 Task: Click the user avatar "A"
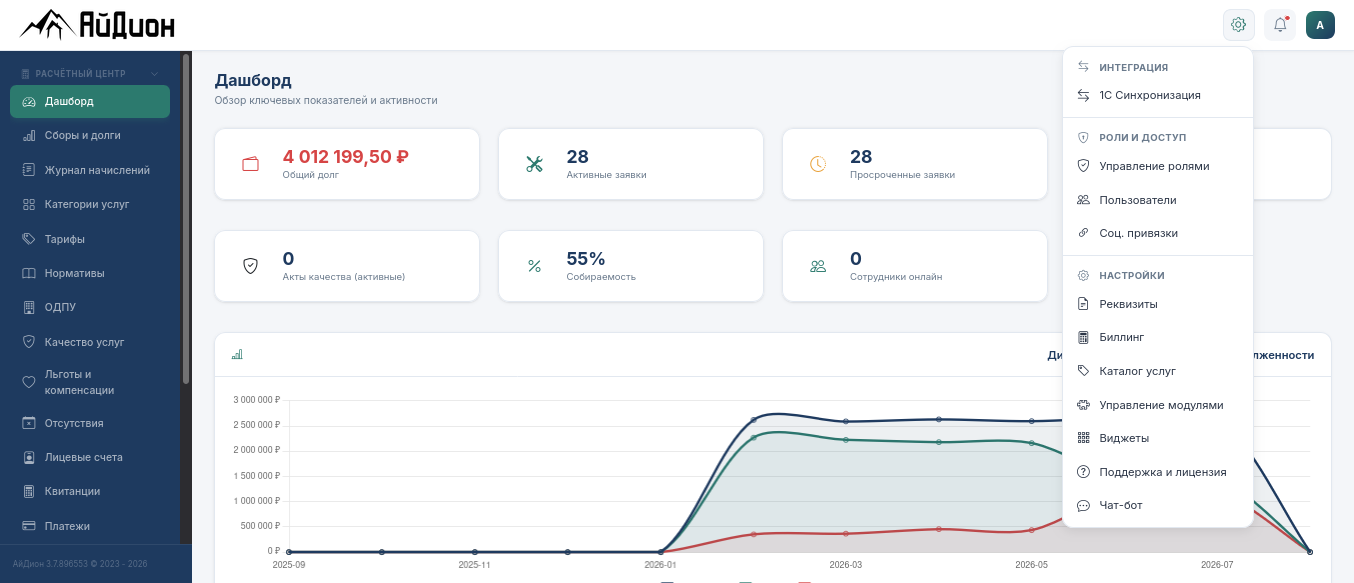tap(1320, 25)
